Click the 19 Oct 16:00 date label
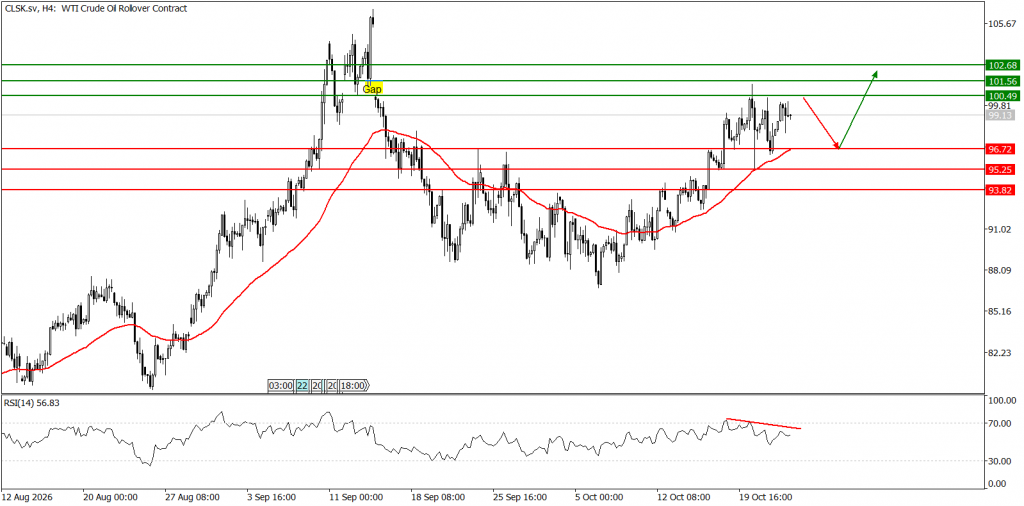The height and width of the screenshot is (506, 1024). click(x=768, y=497)
